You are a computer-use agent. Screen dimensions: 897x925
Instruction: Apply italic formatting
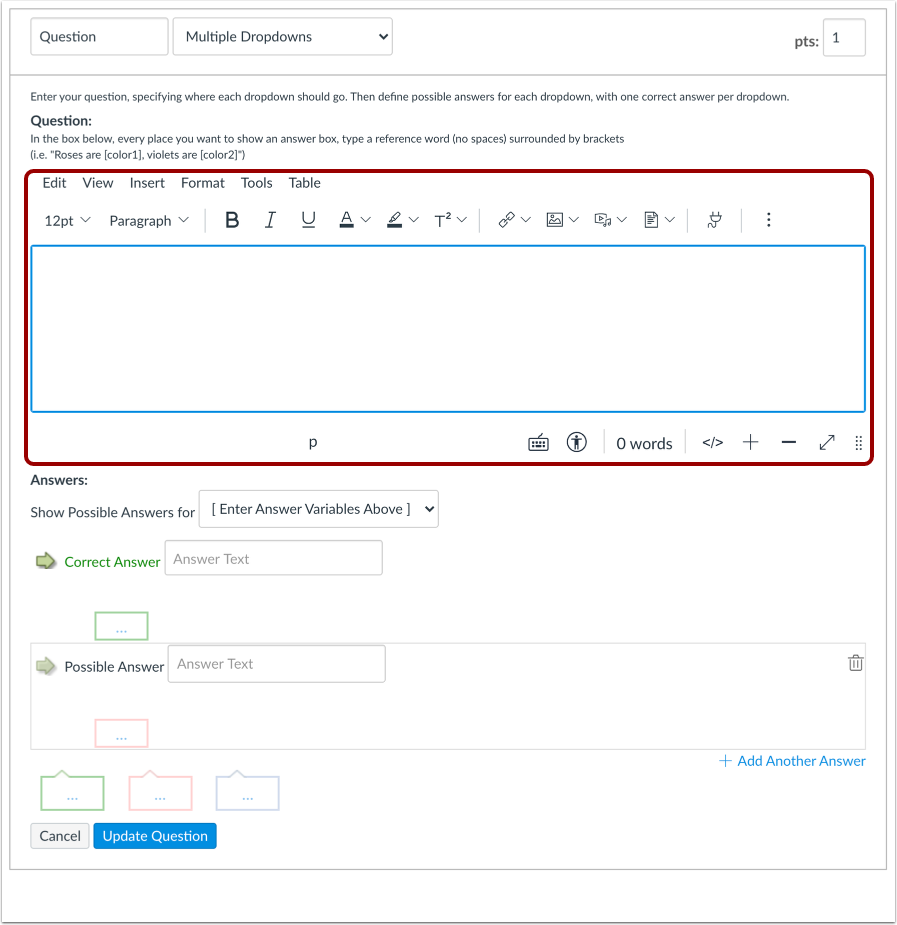click(x=270, y=219)
